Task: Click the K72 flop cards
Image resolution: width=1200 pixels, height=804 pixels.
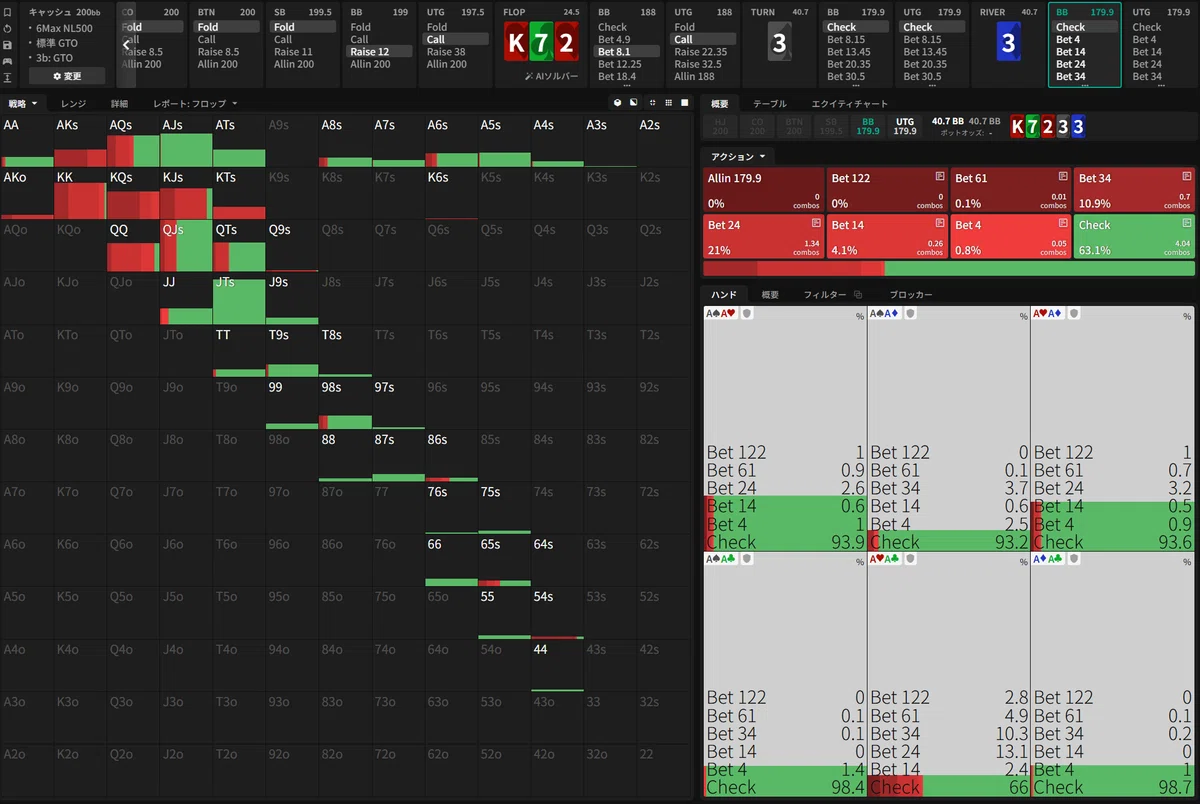Action: (x=541, y=43)
